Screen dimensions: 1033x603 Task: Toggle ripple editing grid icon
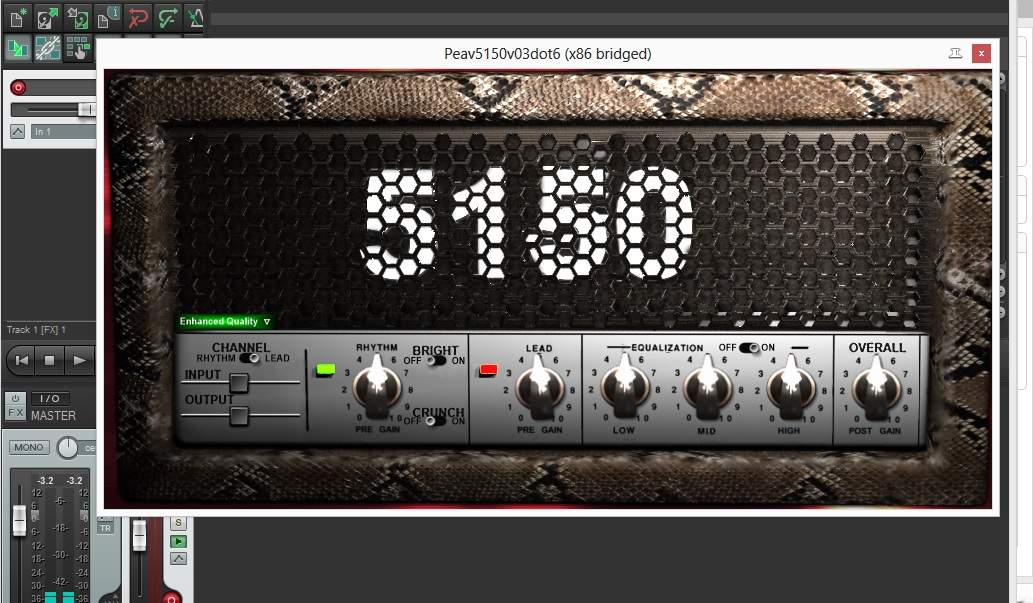pos(78,48)
